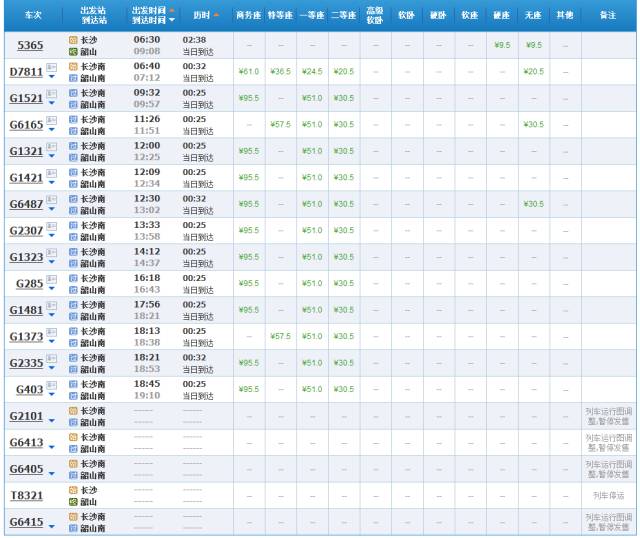The height and width of the screenshot is (538, 640).
Task: Click the card icon beside train G1421
Action: (x=51, y=173)
